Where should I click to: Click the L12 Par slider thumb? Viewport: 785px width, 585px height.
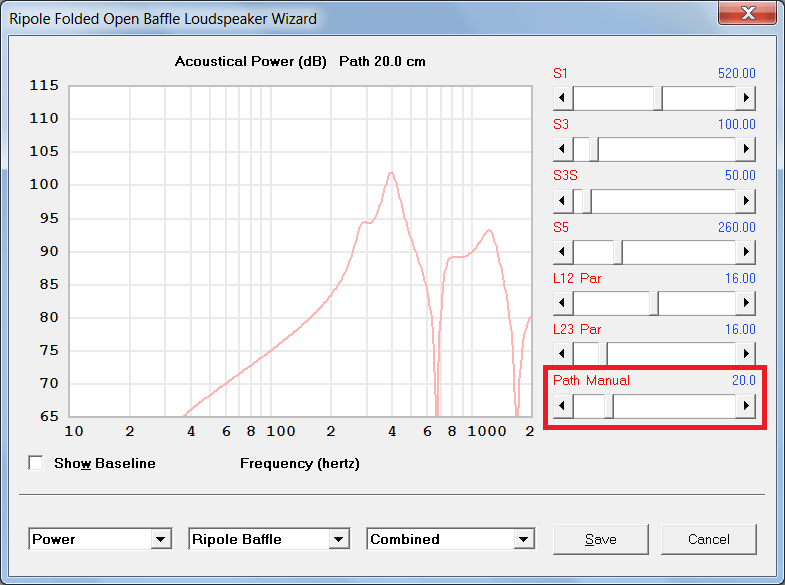[654, 303]
